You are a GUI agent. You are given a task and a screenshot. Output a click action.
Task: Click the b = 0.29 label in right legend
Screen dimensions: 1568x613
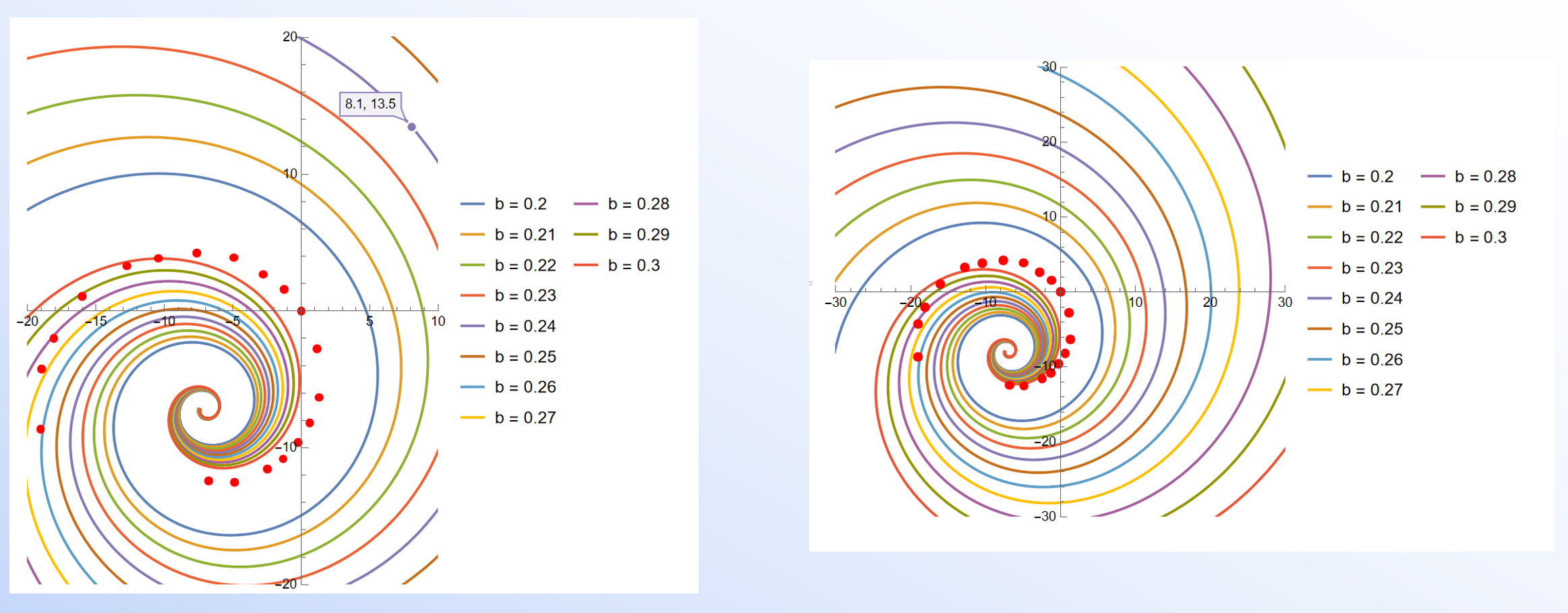[x=1485, y=207]
